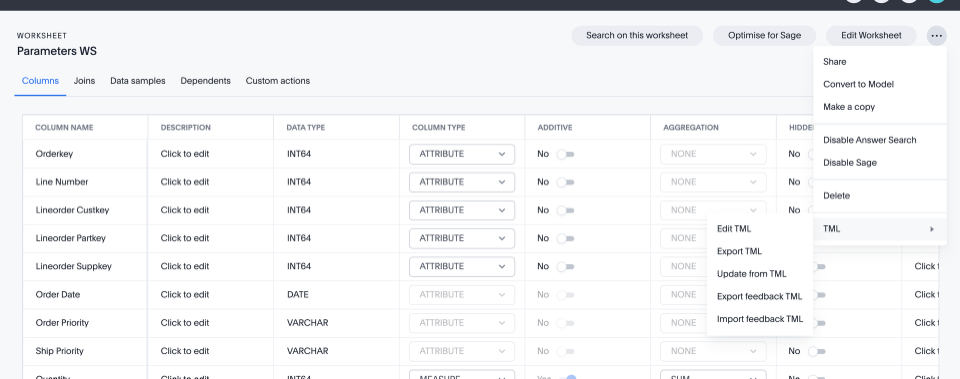Click the three-dot more options icon
This screenshot has height=379, width=960.
pos(936,36)
